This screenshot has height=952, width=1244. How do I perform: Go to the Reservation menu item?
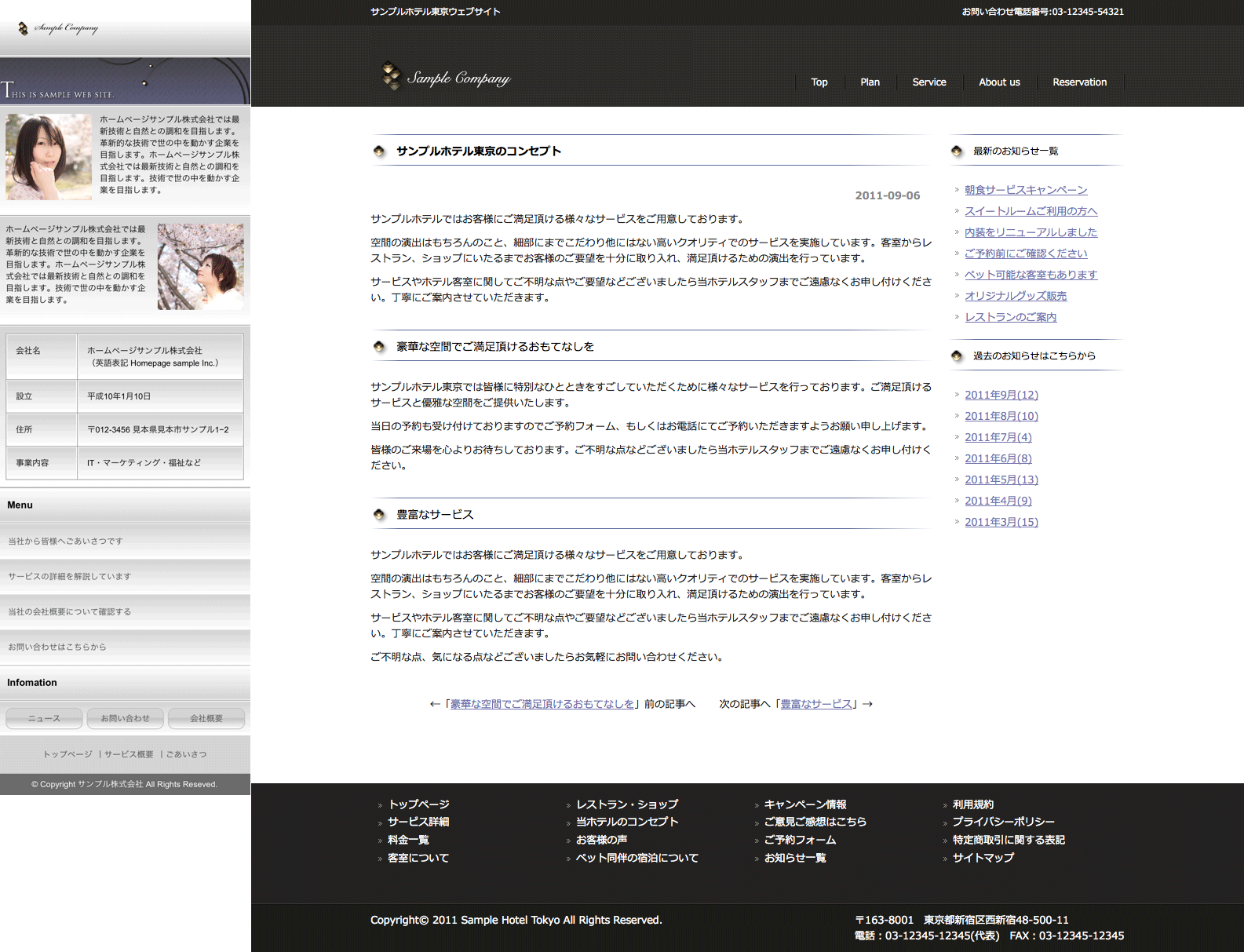click(1079, 82)
